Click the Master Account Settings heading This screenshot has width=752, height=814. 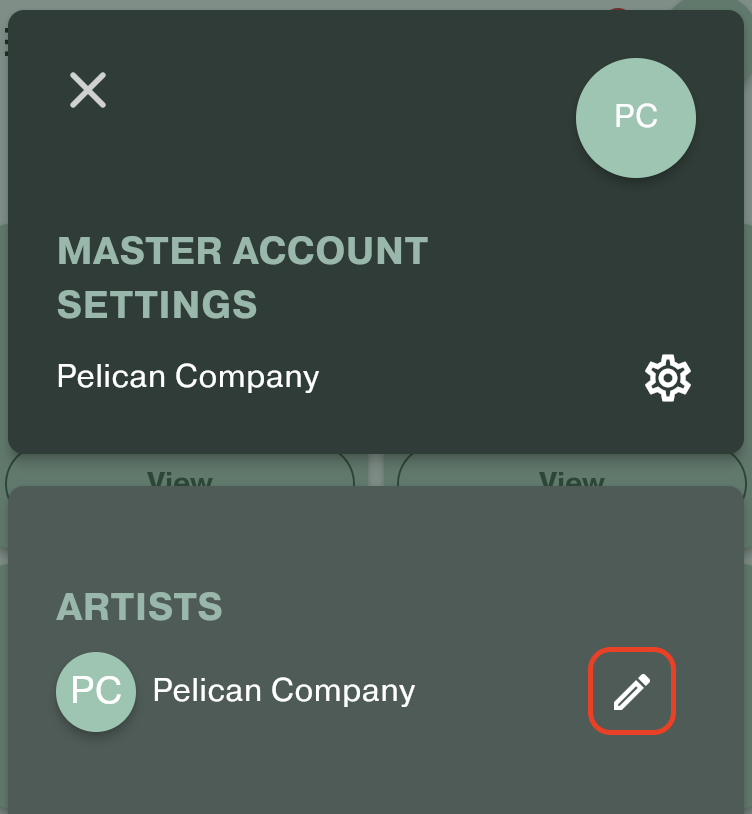242,277
